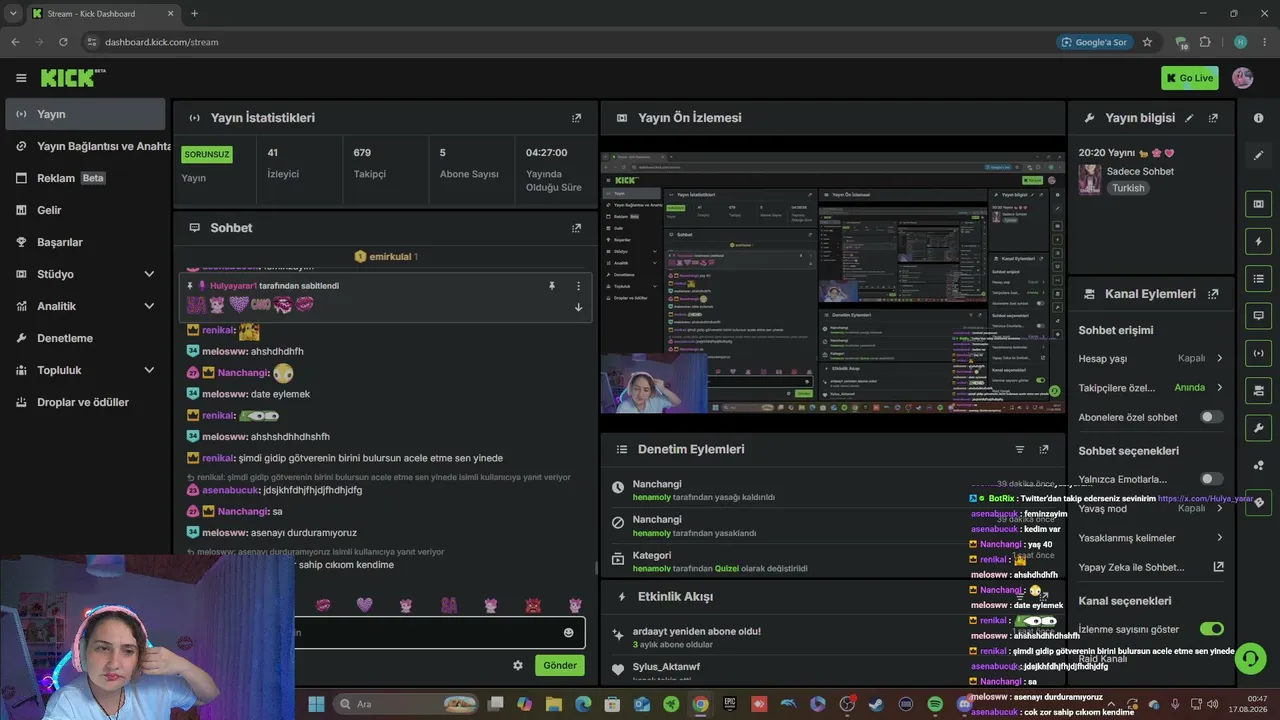The height and width of the screenshot is (720, 1280).
Task: Reload the dashboard page
Action: pos(63,42)
